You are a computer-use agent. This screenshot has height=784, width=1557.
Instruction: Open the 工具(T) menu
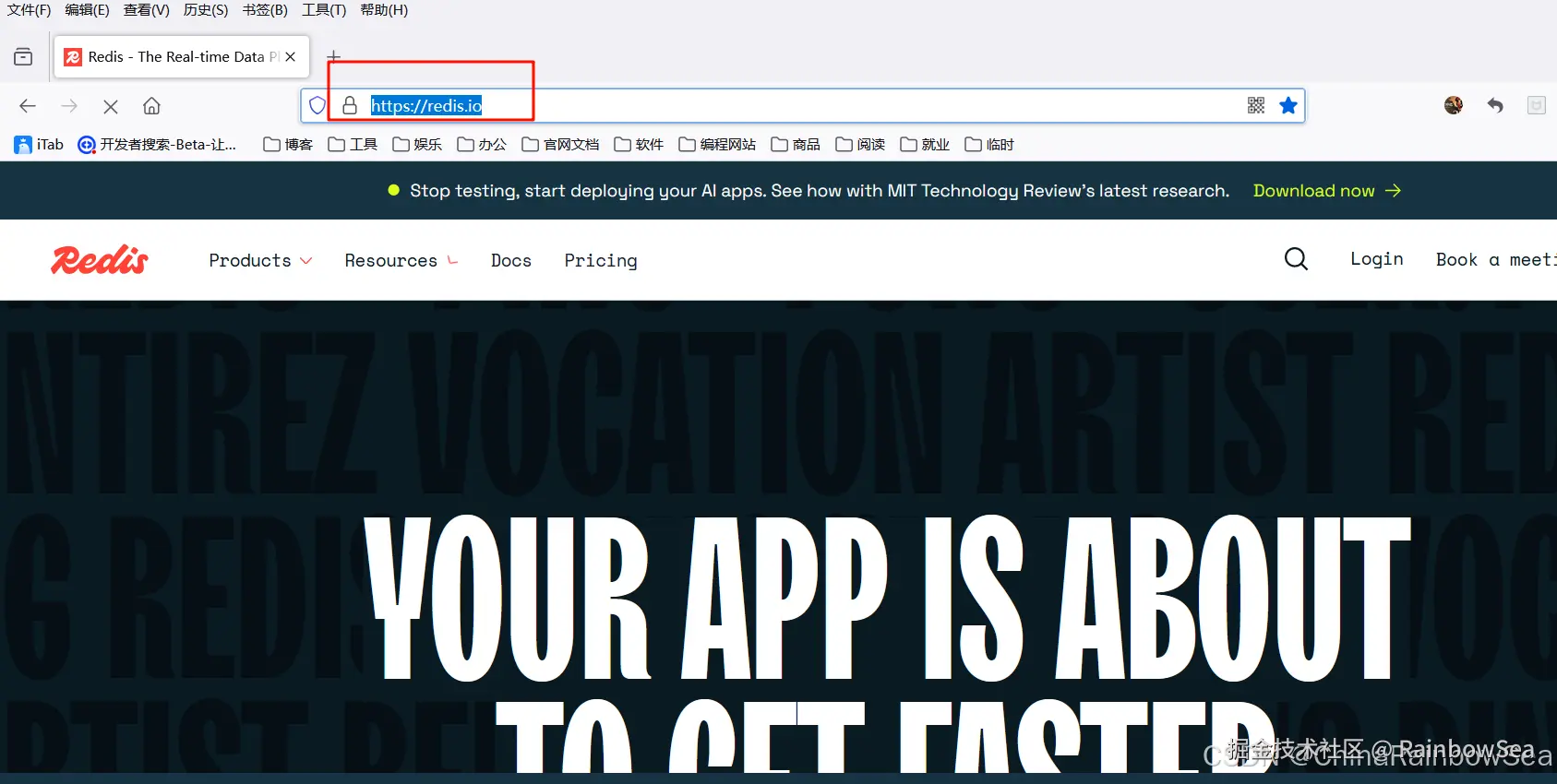coord(324,10)
